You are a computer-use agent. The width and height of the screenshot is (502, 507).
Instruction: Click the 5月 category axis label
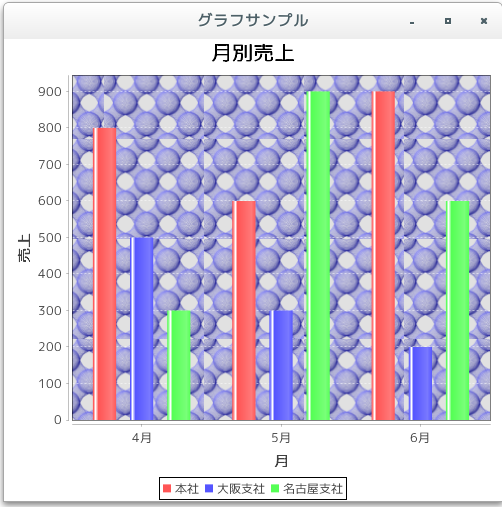pyautogui.click(x=281, y=438)
